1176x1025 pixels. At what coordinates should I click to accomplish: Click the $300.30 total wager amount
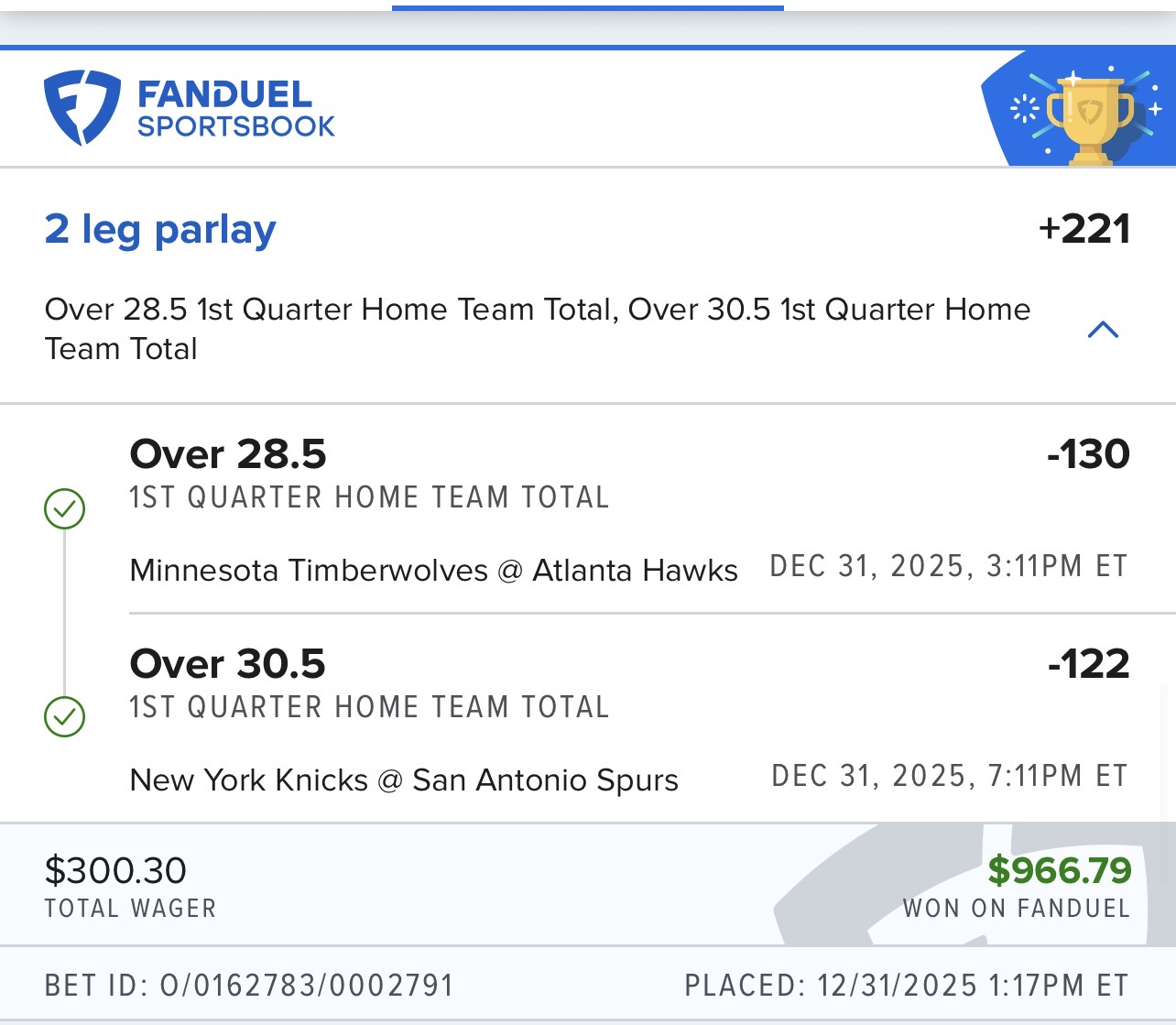pos(115,870)
